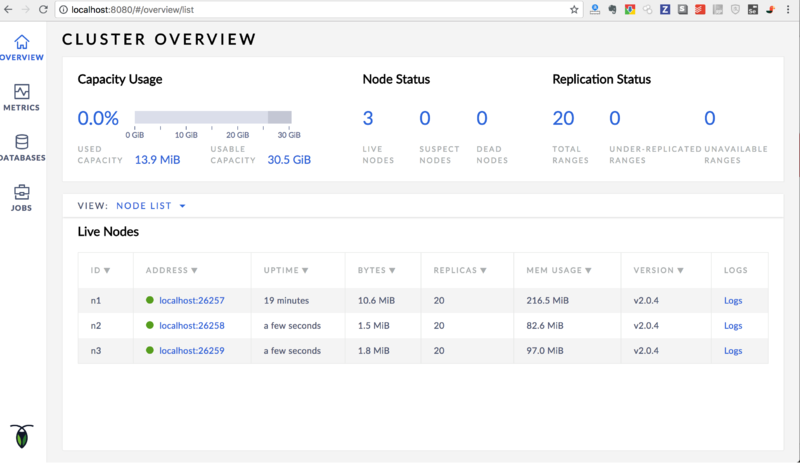Bookmark this page with the star icon
Viewport: 800px width, 463px height.
click(574, 9)
